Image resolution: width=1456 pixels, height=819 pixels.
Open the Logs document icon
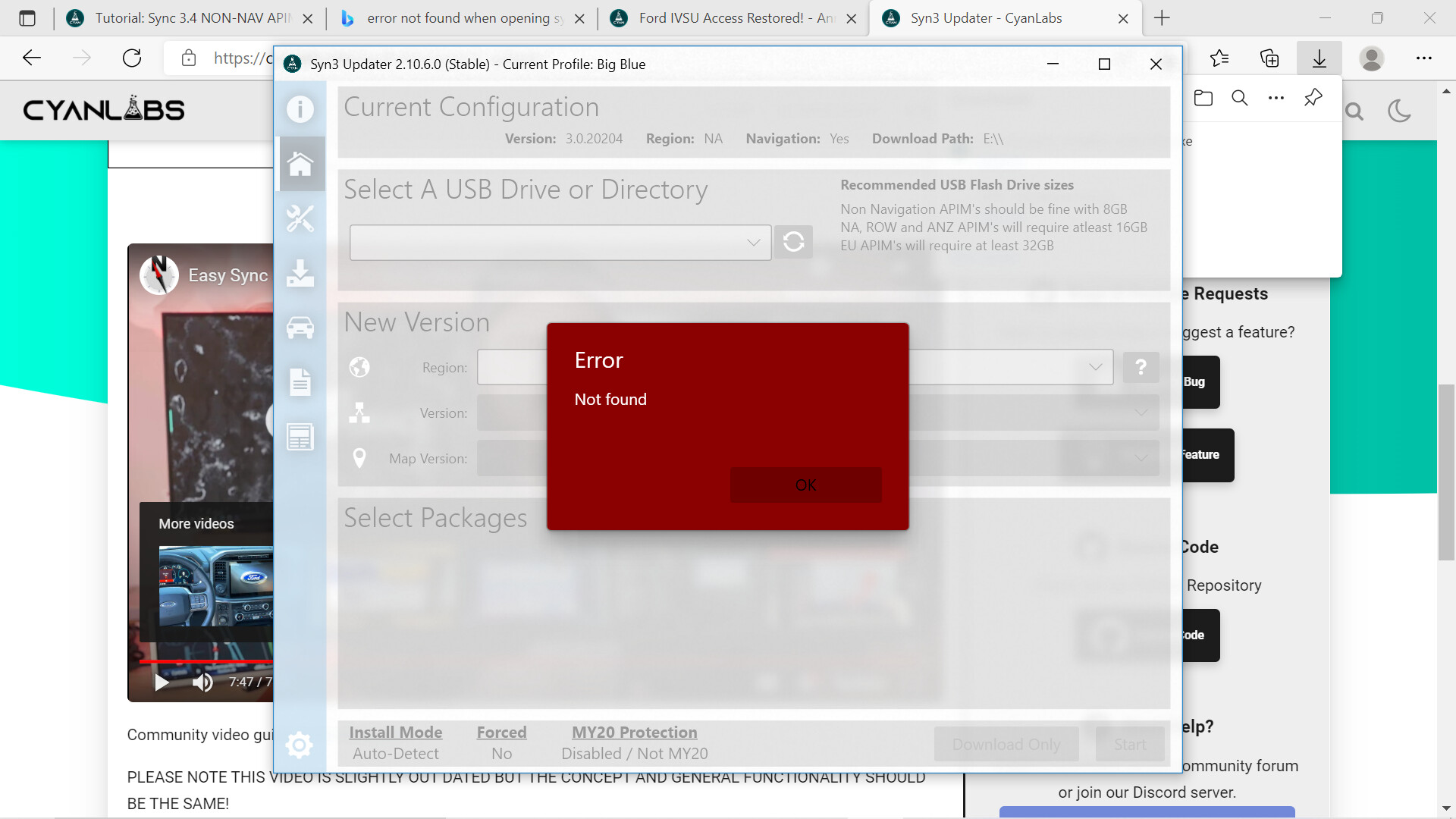[300, 382]
